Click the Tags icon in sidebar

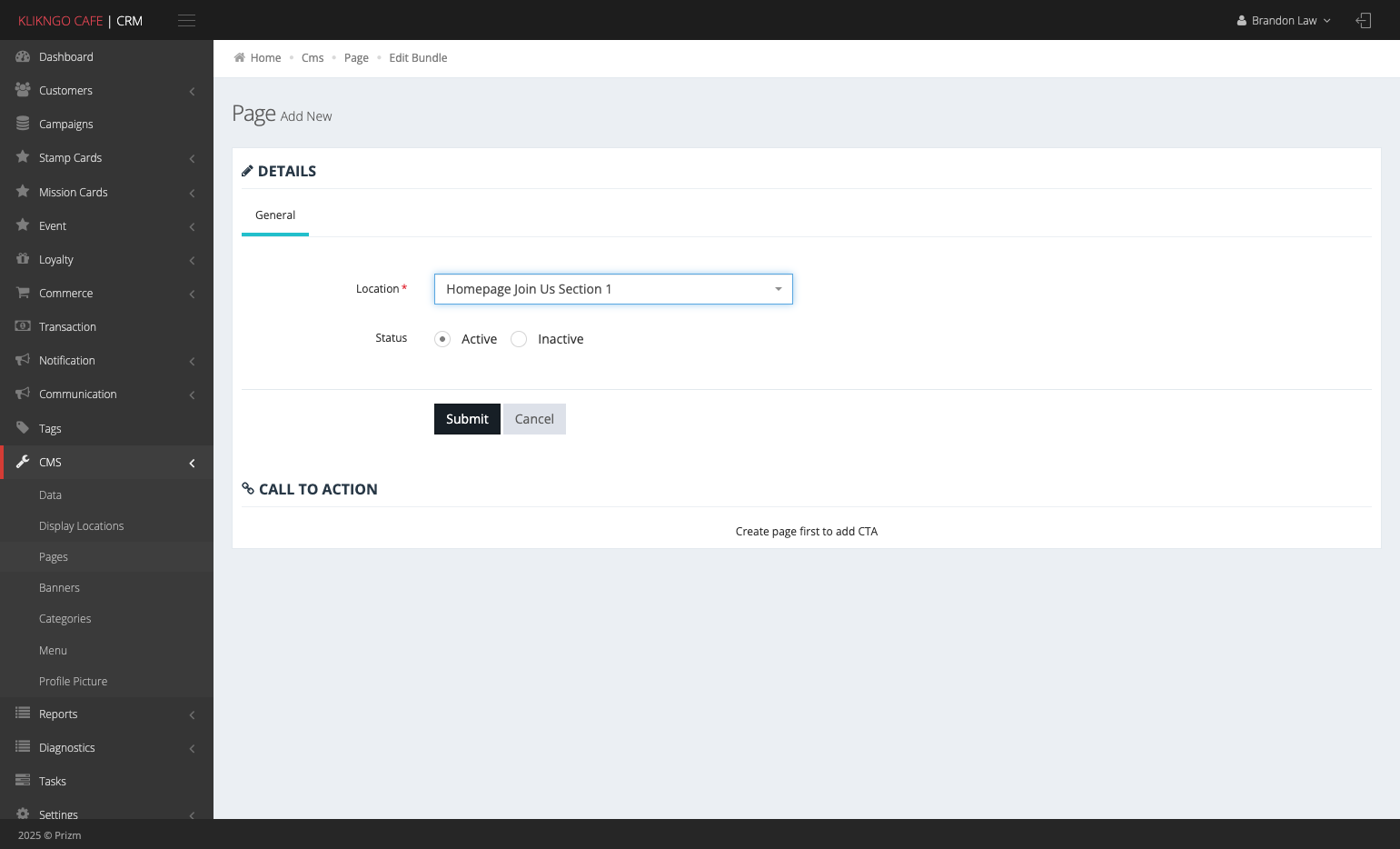(x=23, y=428)
